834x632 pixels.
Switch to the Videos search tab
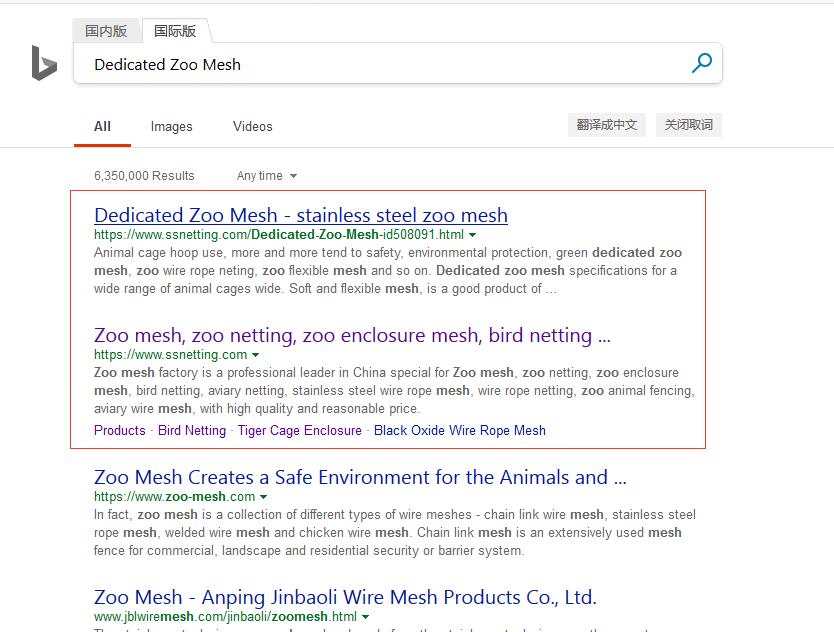click(252, 127)
